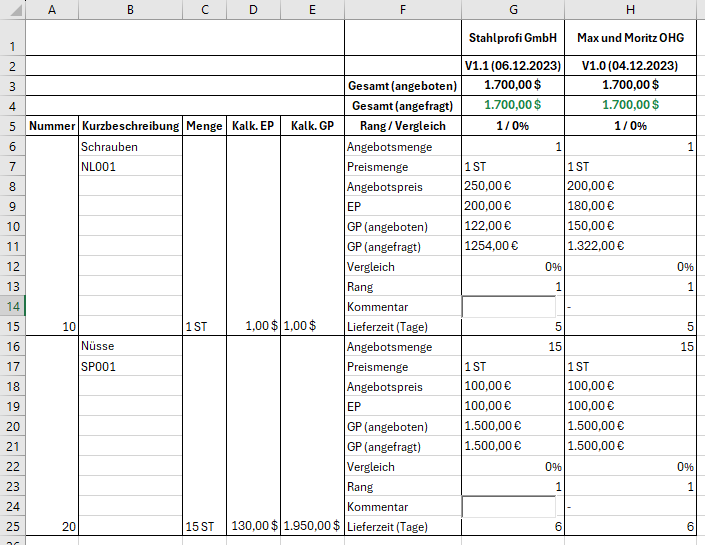Select the V1.0 (04.12.2023) version cell
This screenshot has width=705, height=545.
point(630,65)
